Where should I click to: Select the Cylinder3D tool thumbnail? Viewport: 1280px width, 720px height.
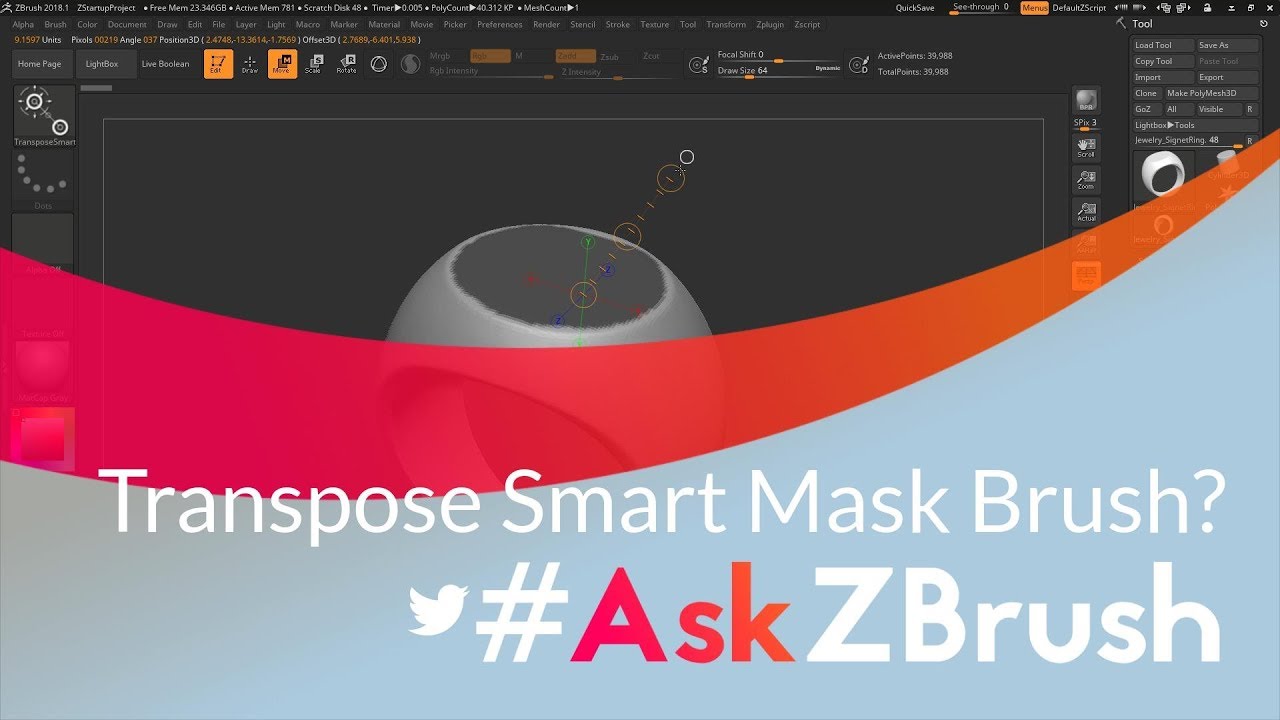[1228, 166]
